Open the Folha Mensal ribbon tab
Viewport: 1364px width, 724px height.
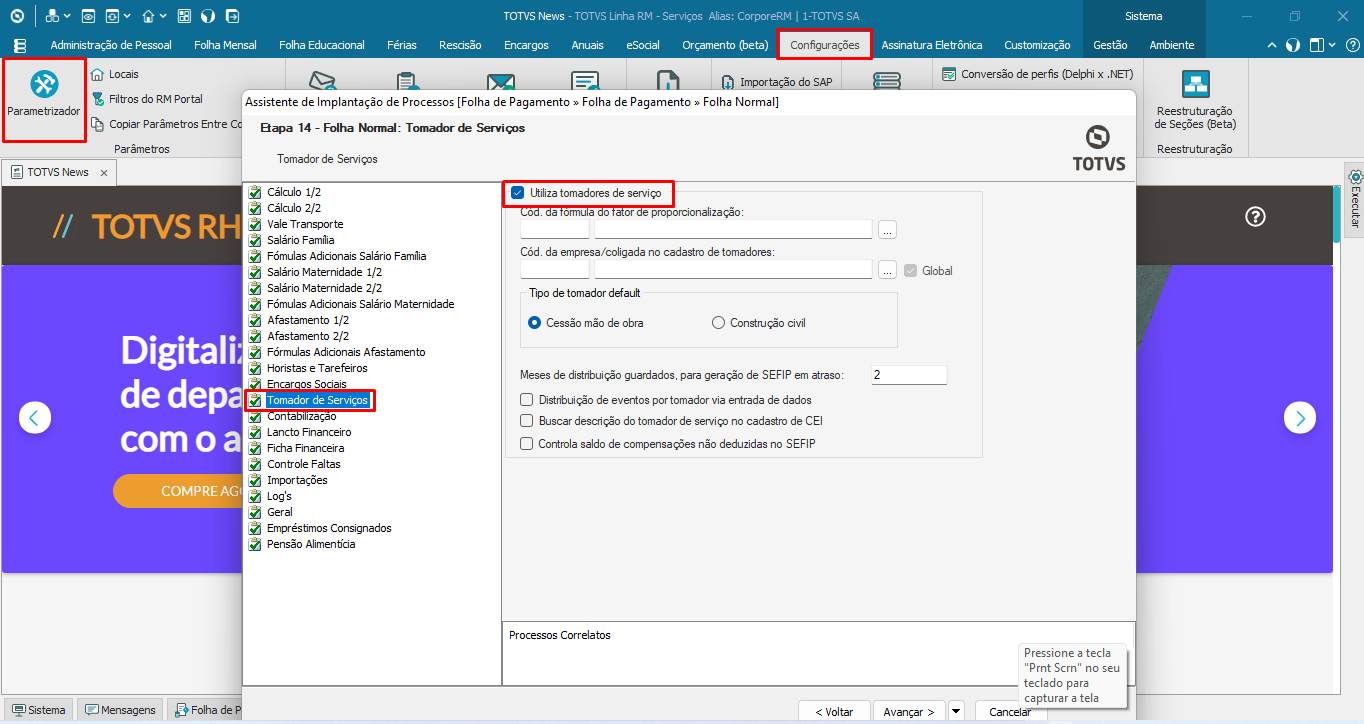[225, 45]
